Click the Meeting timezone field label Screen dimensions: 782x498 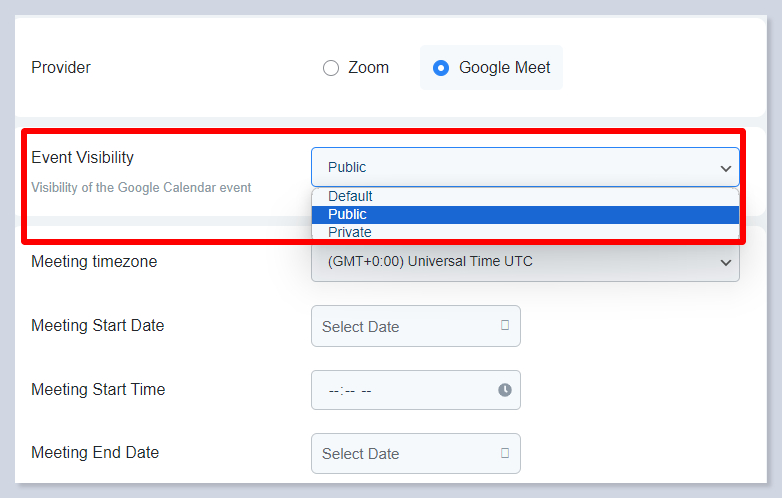click(x=94, y=262)
